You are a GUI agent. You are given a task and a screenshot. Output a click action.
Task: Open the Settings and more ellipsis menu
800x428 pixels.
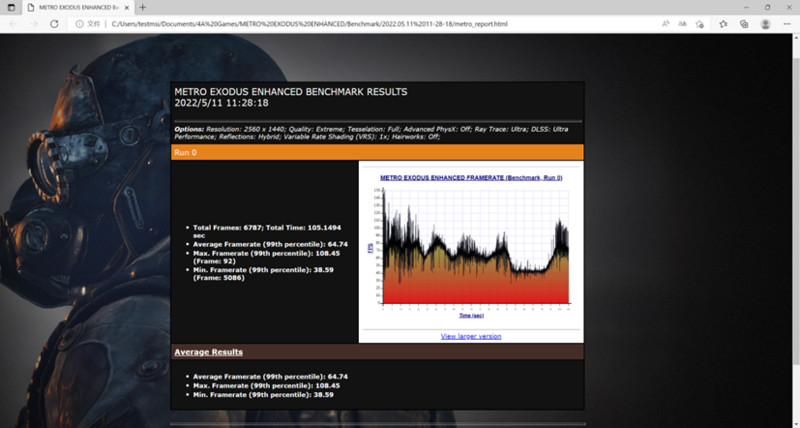(786, 23)
